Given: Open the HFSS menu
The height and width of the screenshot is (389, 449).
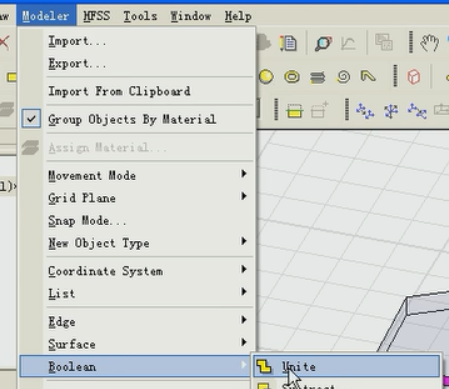Looking at the screenshot, I should [96, 16].
